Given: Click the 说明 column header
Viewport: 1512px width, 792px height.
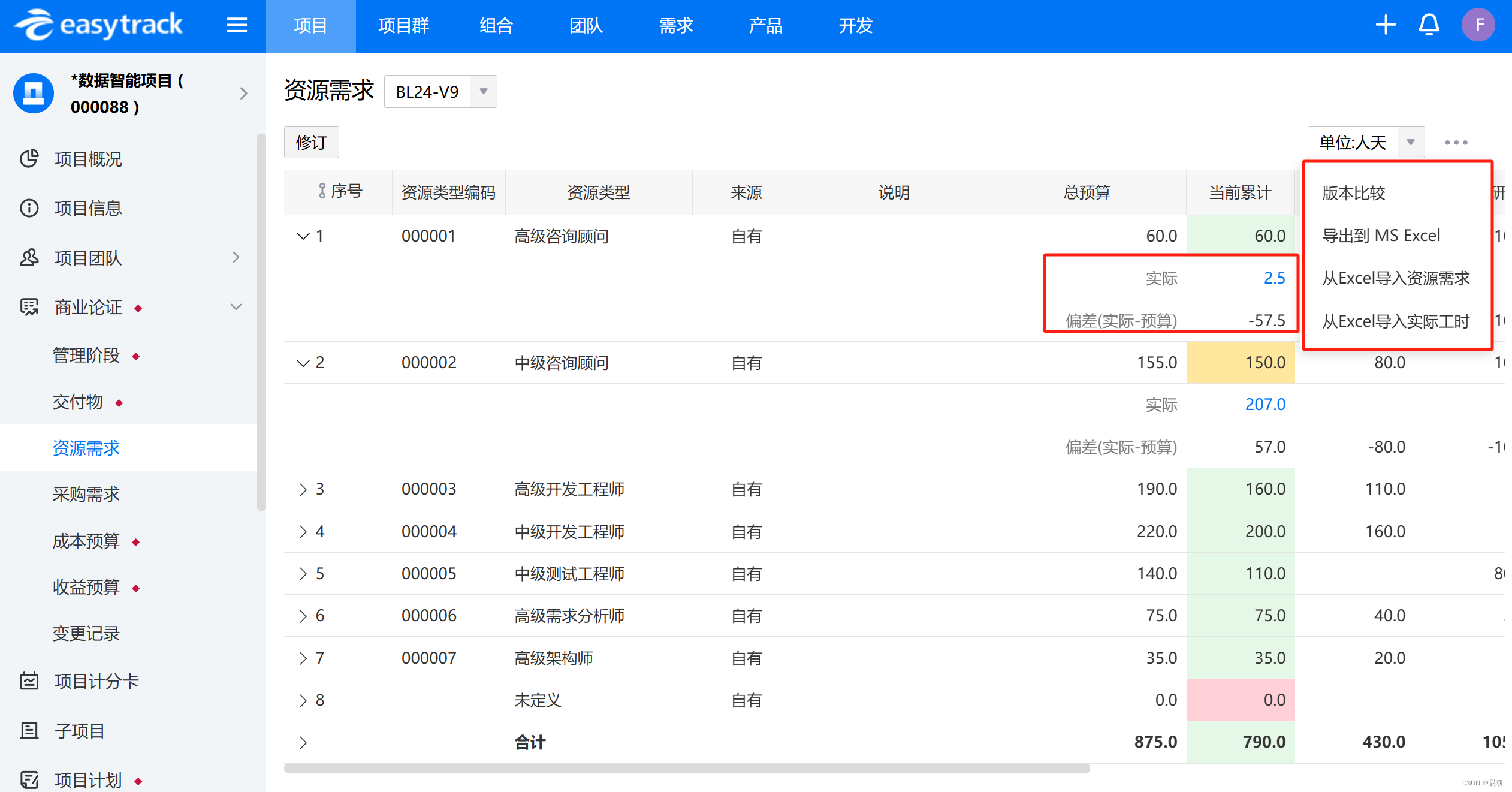Looking at the screenshot, I should coord(894,192).
